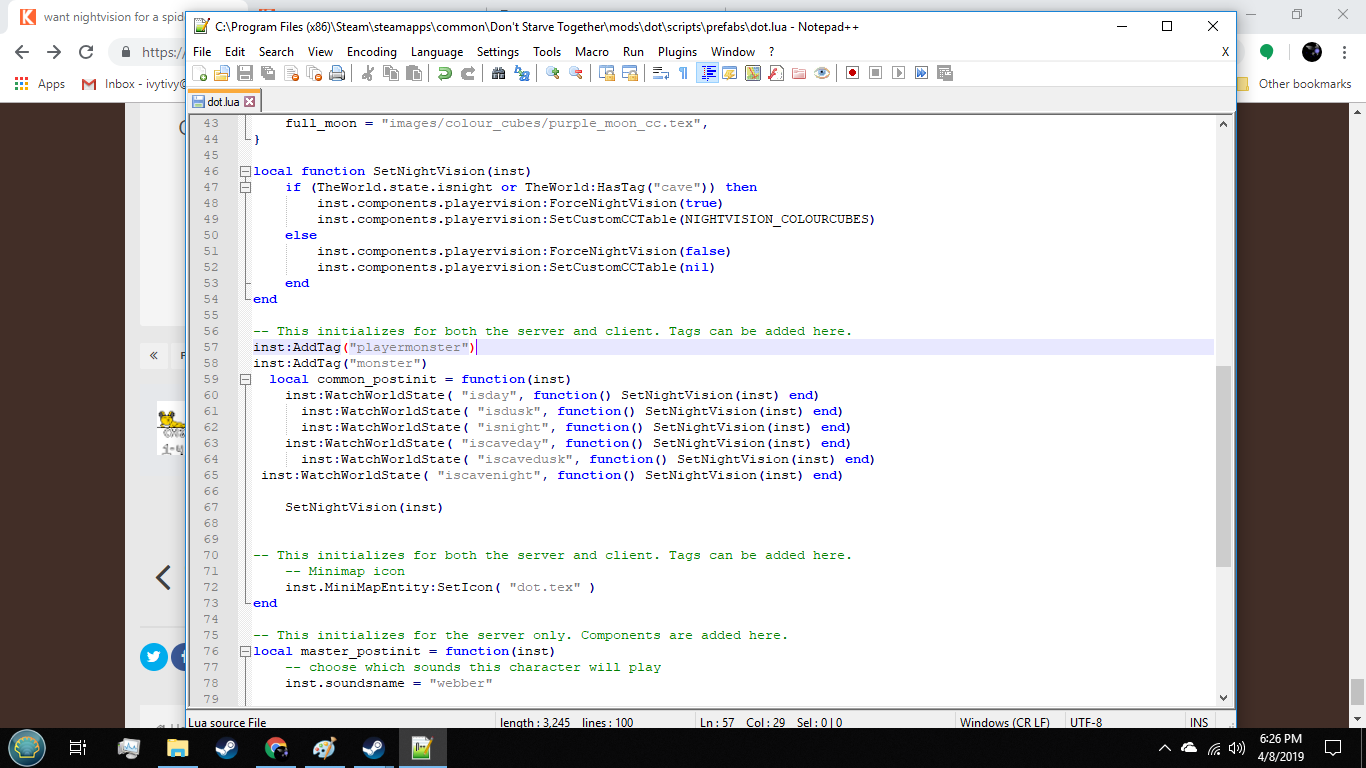This screenshot has width=1366, height=768.
Task: Click the Cut scissors icon
Action: [367, 73]
